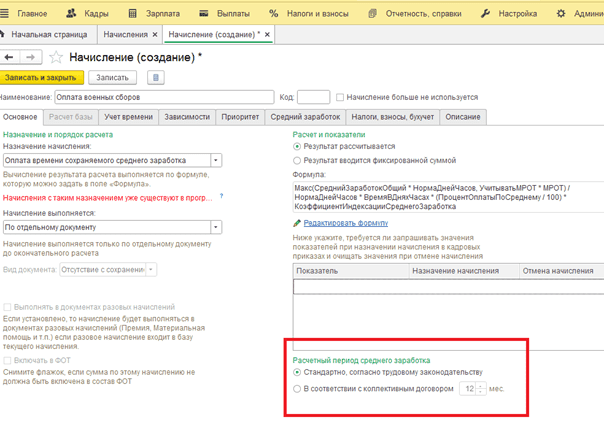Expand the Назначение начисления dropdown
Image resolution: width=604 pixels, height=421 pixels.
point(216,160)
